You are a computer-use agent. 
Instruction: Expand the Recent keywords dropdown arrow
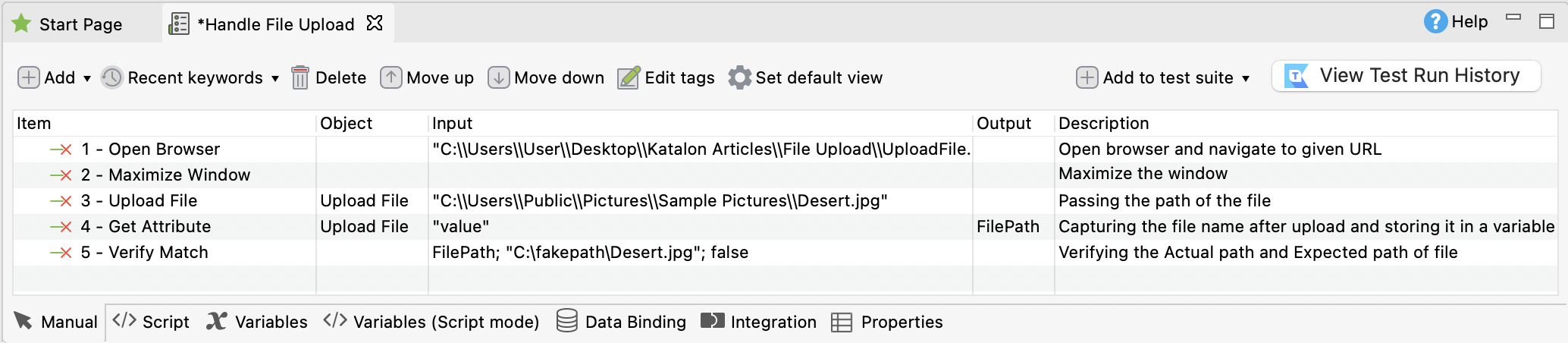[275, 78]
